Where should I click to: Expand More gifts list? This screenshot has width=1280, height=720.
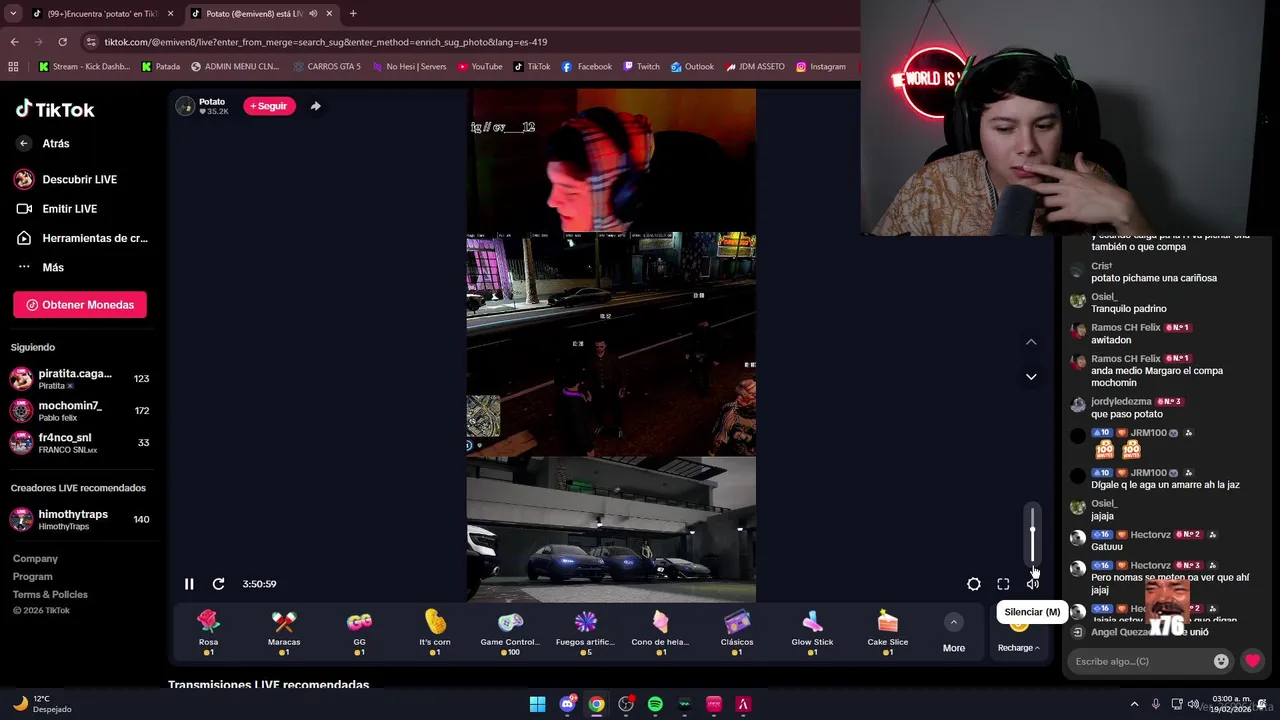tap(954, 633)
